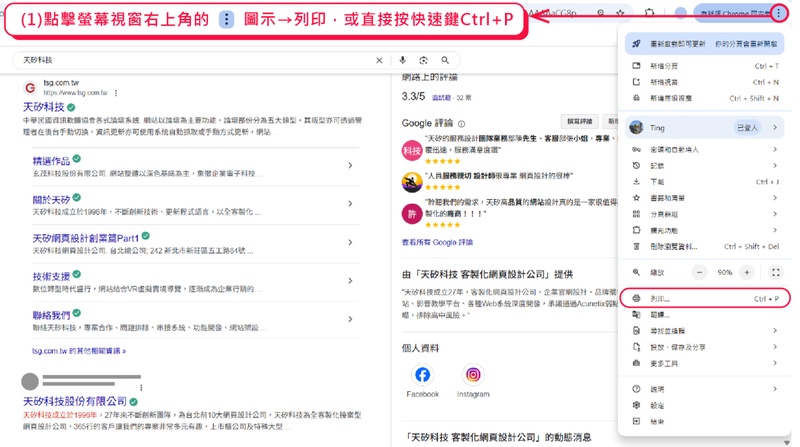Click the new tab icon in the menu
The height and width of the screenshot is (447, 800).
coord(636,66)
